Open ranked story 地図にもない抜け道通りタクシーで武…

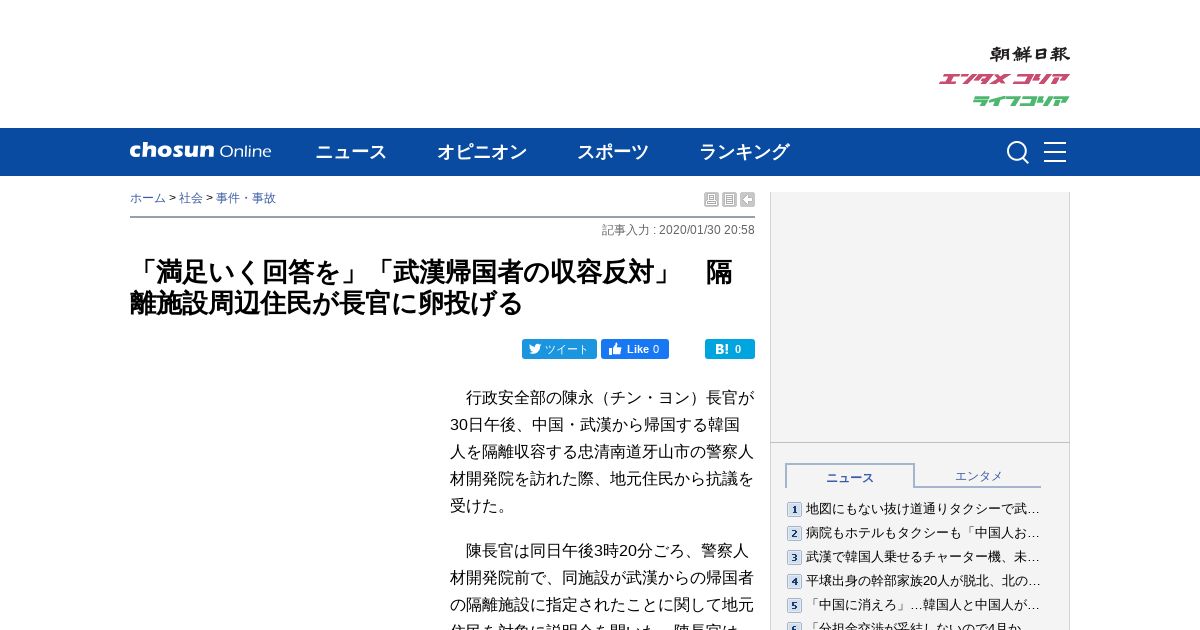[x=923, y=509]
